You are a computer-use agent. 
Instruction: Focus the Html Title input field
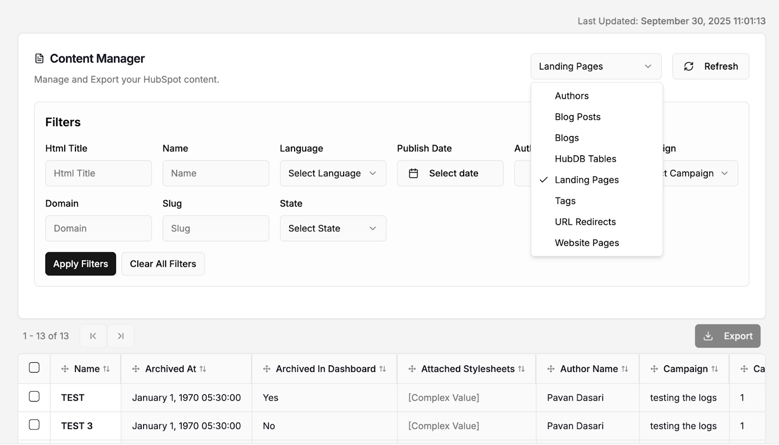pyautogui.click(x=98, y=173)
